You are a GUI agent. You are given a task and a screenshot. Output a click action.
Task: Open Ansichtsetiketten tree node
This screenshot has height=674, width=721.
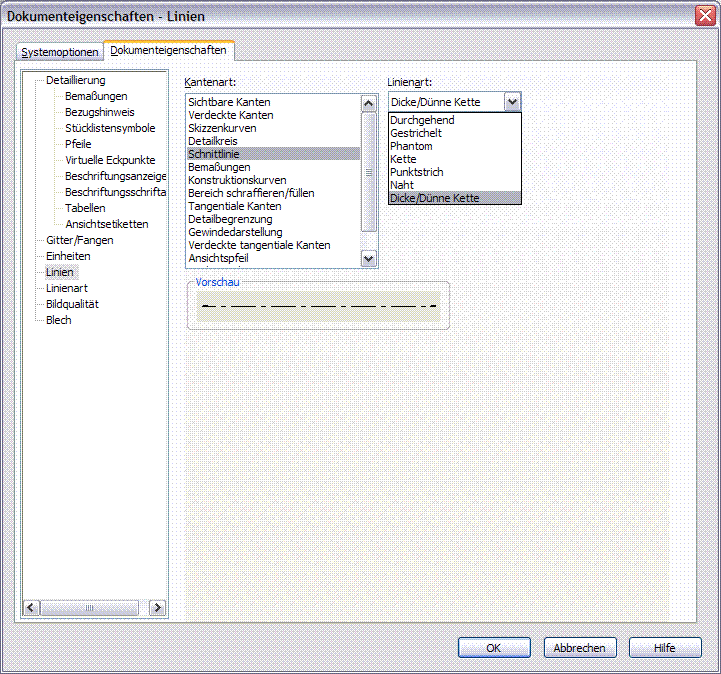(x=107, y=224)
